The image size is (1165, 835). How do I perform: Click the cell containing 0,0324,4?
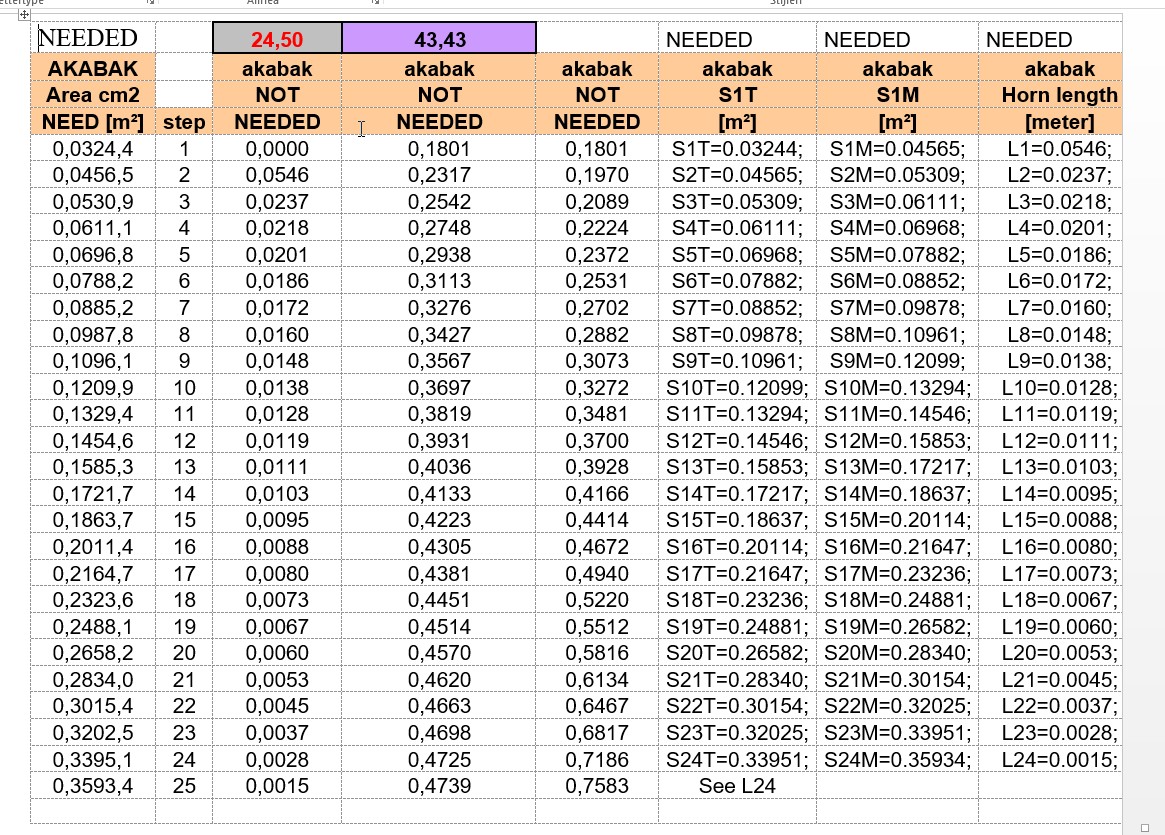point(93,149)
